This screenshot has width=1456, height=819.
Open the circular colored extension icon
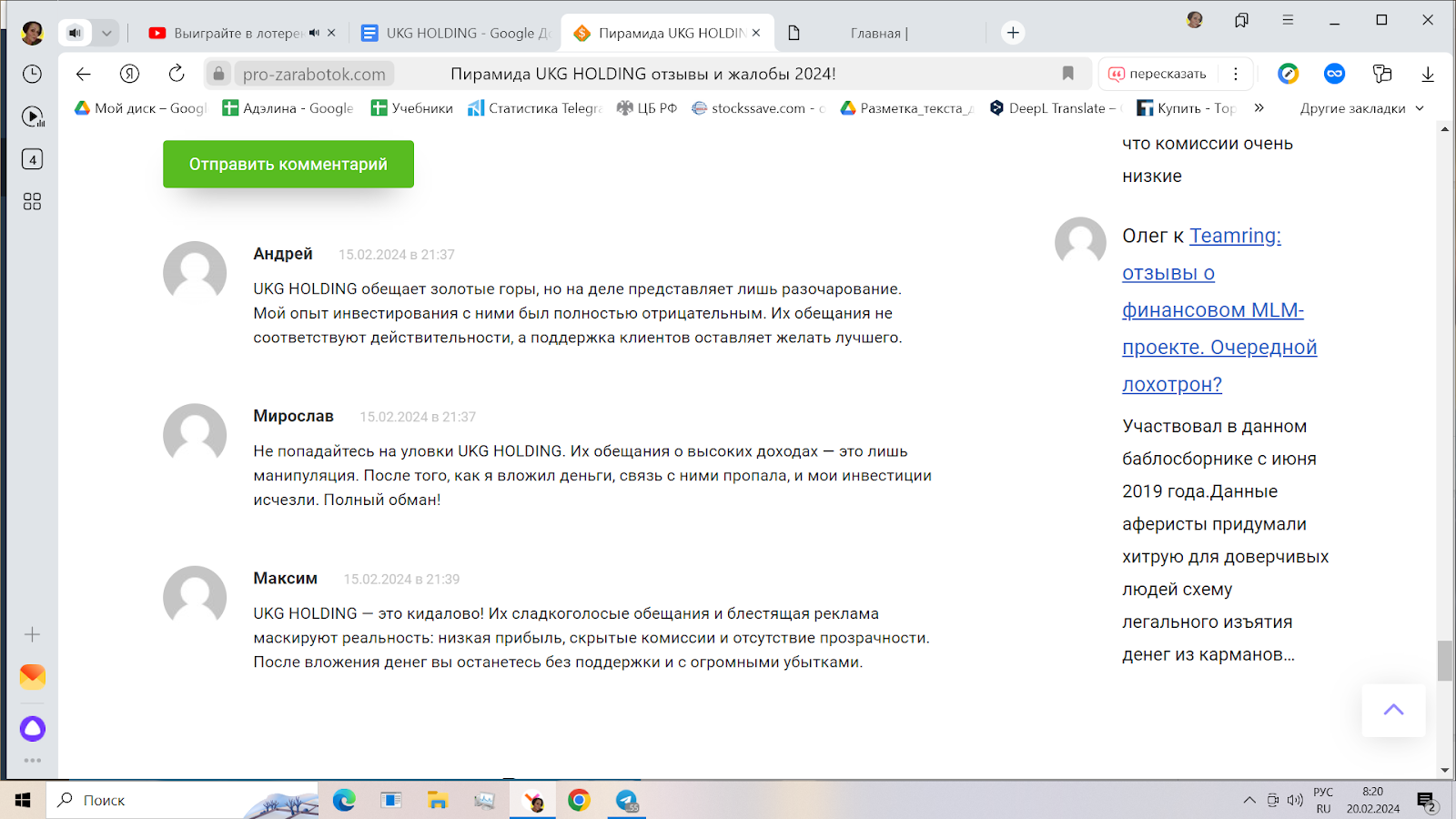(1288, 74)
